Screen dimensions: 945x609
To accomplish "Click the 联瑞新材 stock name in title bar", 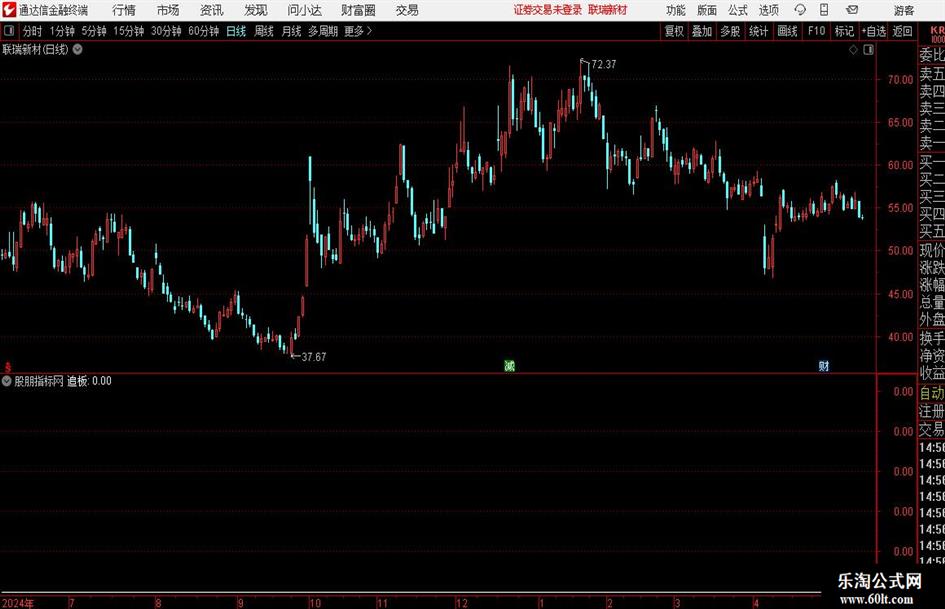I will pos(608,10).
